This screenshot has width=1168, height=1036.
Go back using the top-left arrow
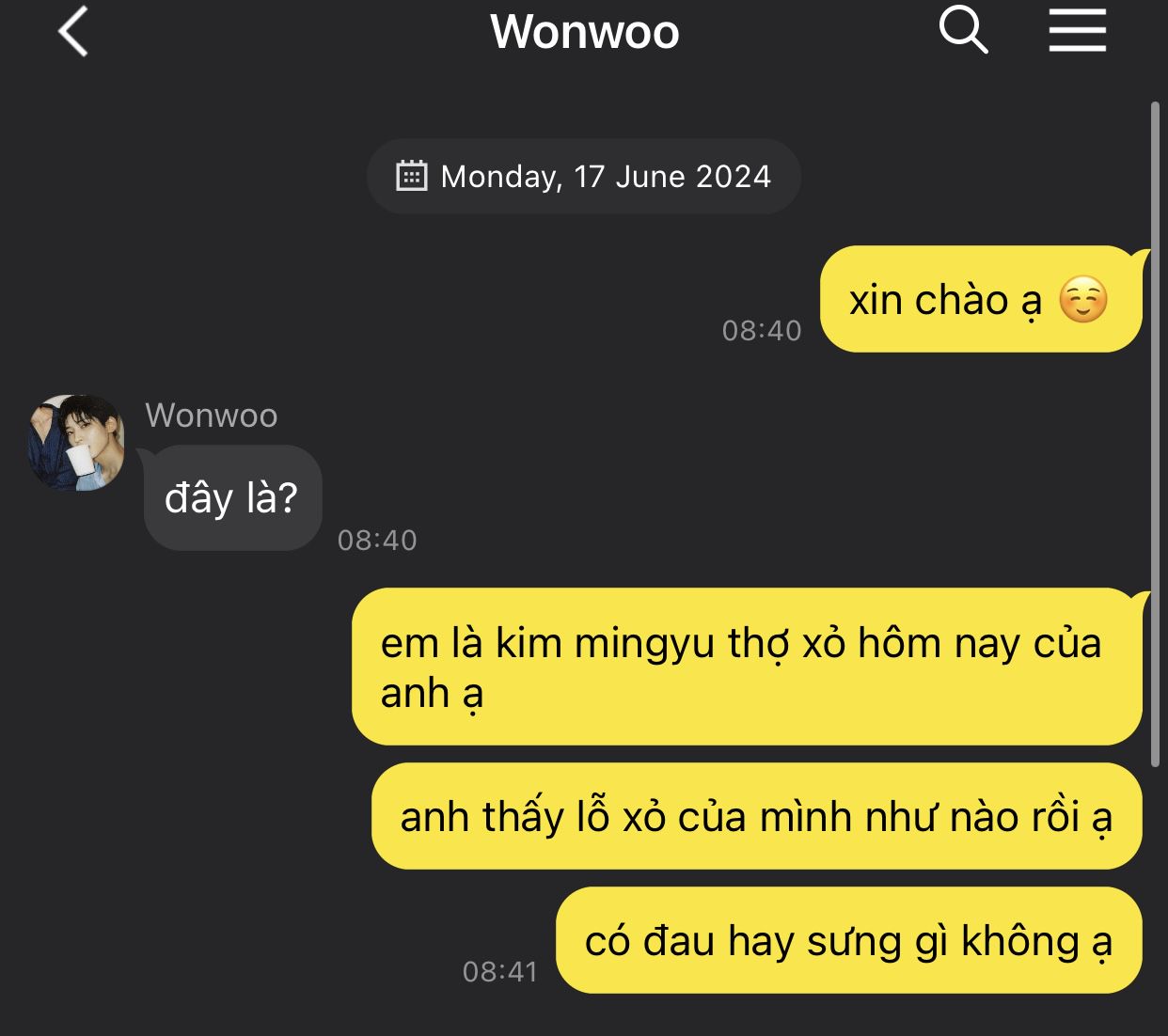(73, 31)
